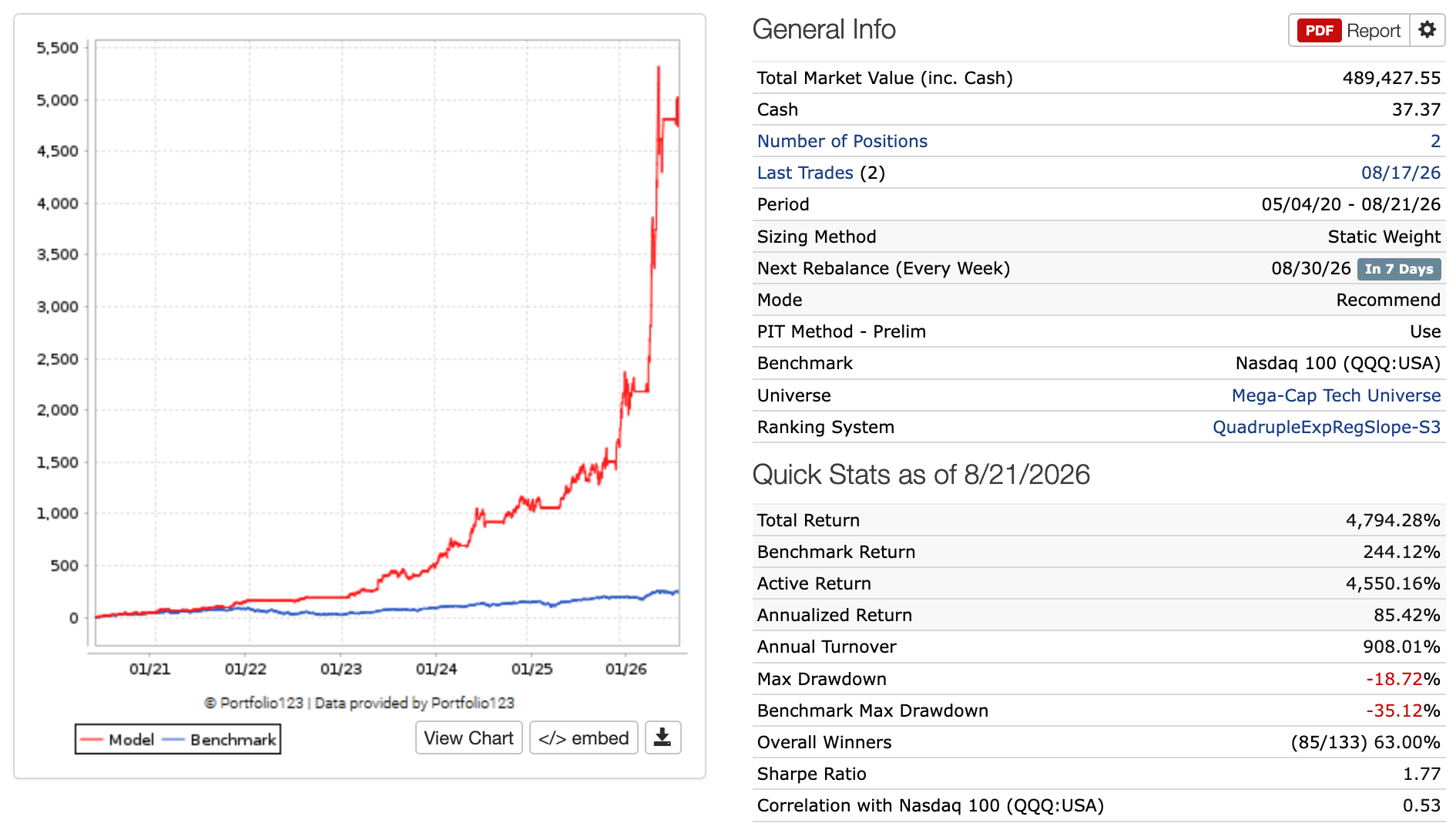The height and width of the screenshot is (840, 1456).
Task: Open the View Chart button
Action: (469, 738)
